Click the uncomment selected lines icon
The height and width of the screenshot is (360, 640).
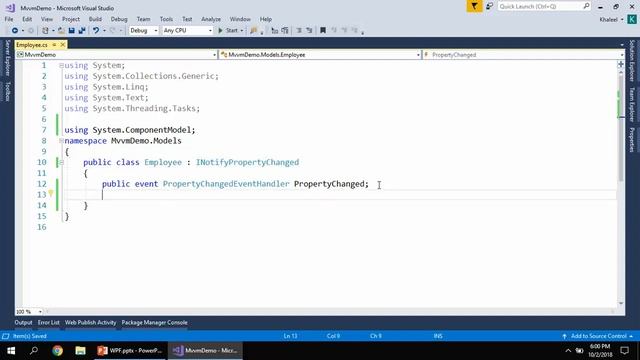(x=285, y=31)
